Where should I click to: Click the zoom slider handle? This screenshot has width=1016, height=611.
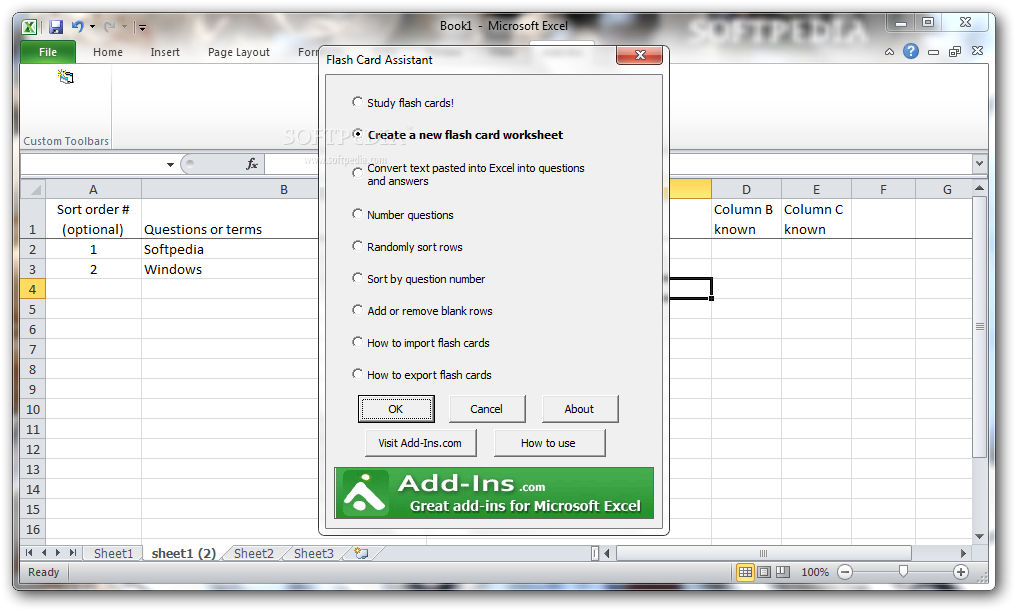pyautogui.click(x=903, y=571)
